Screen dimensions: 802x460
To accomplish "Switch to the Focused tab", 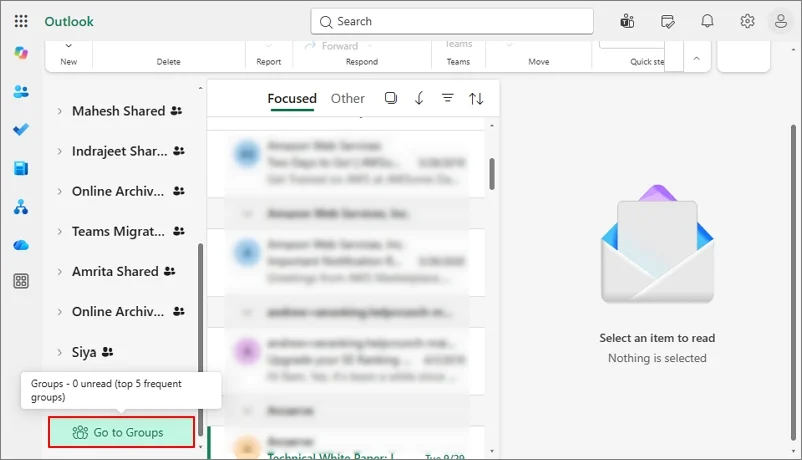I will [x=292, y=99].
